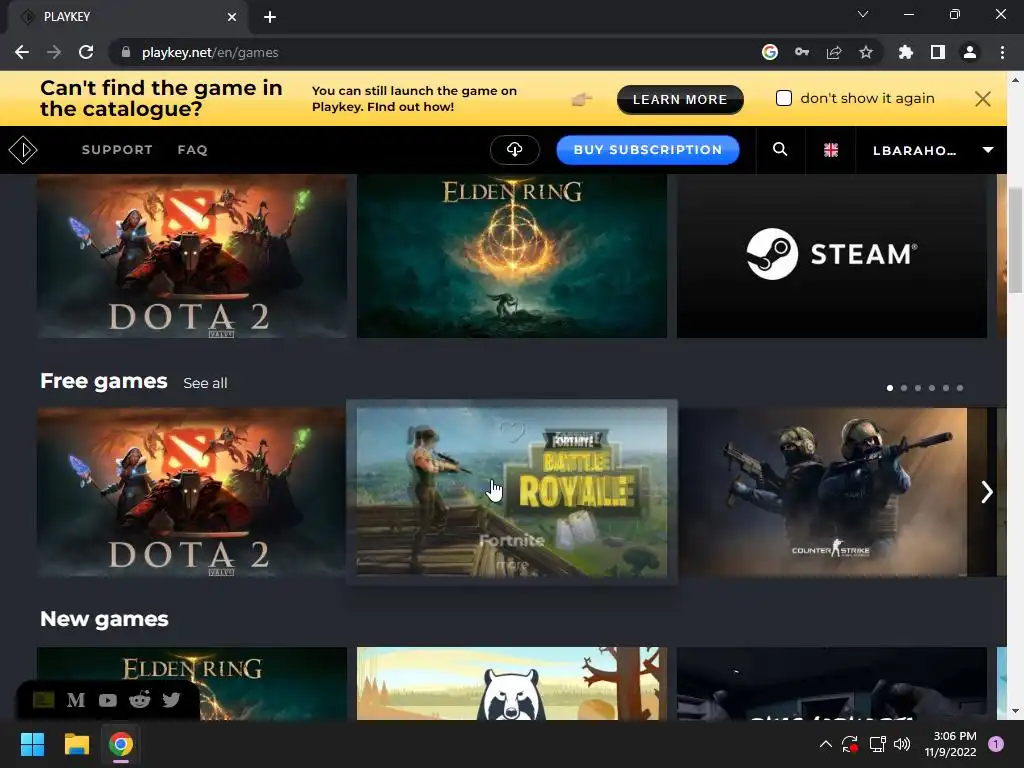View site info via the lock icon
The width and height of the screenshot is (1024, 768).
coord(126,52)
